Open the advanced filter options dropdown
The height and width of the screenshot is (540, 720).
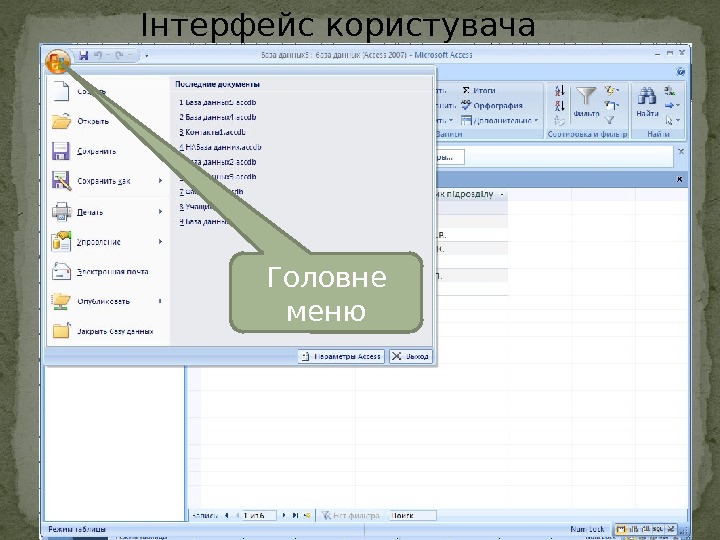click(612, 105)
